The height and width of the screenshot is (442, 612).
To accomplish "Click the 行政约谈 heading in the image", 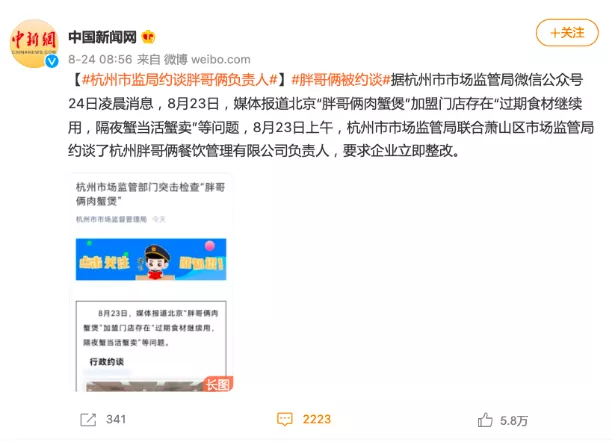I will (107, 362).
